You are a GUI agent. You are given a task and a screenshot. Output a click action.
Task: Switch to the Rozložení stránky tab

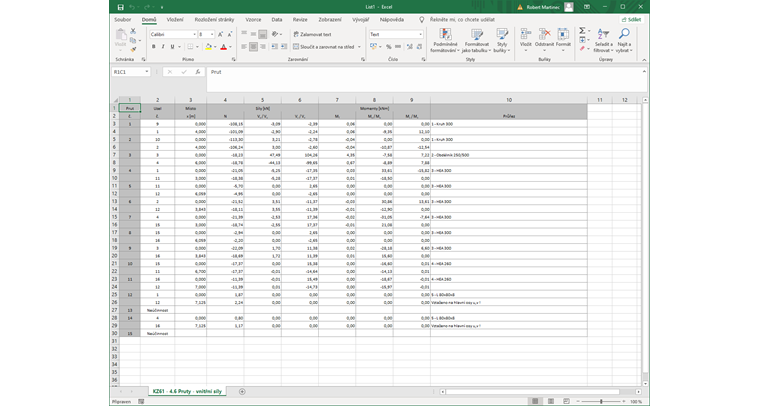214,20
